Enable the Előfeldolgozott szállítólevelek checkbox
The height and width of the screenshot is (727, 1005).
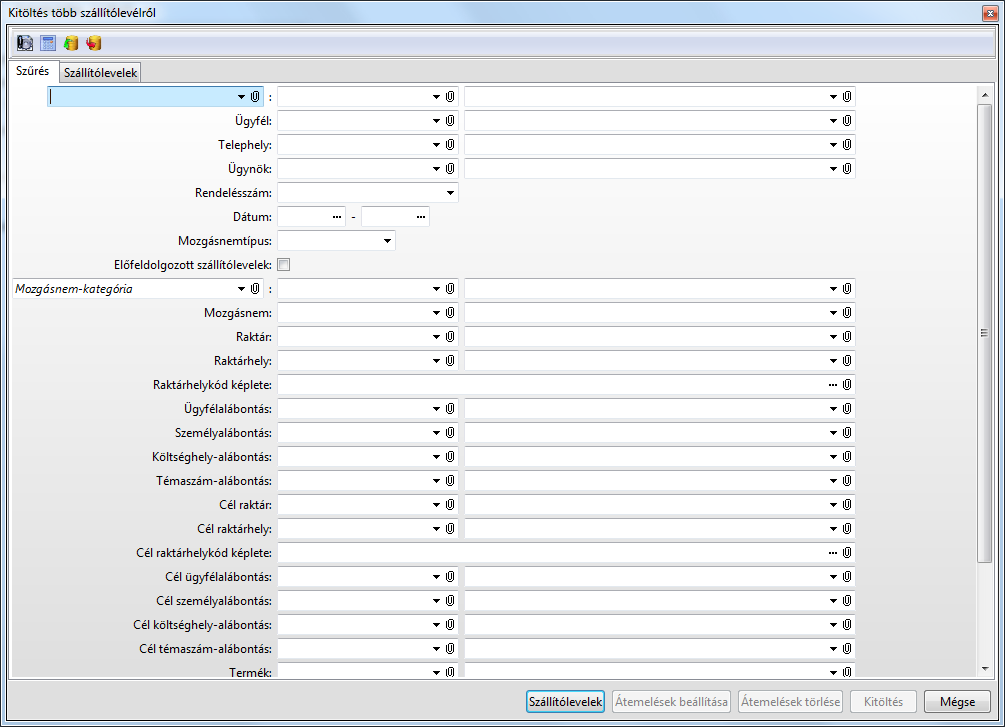(284, 265)
